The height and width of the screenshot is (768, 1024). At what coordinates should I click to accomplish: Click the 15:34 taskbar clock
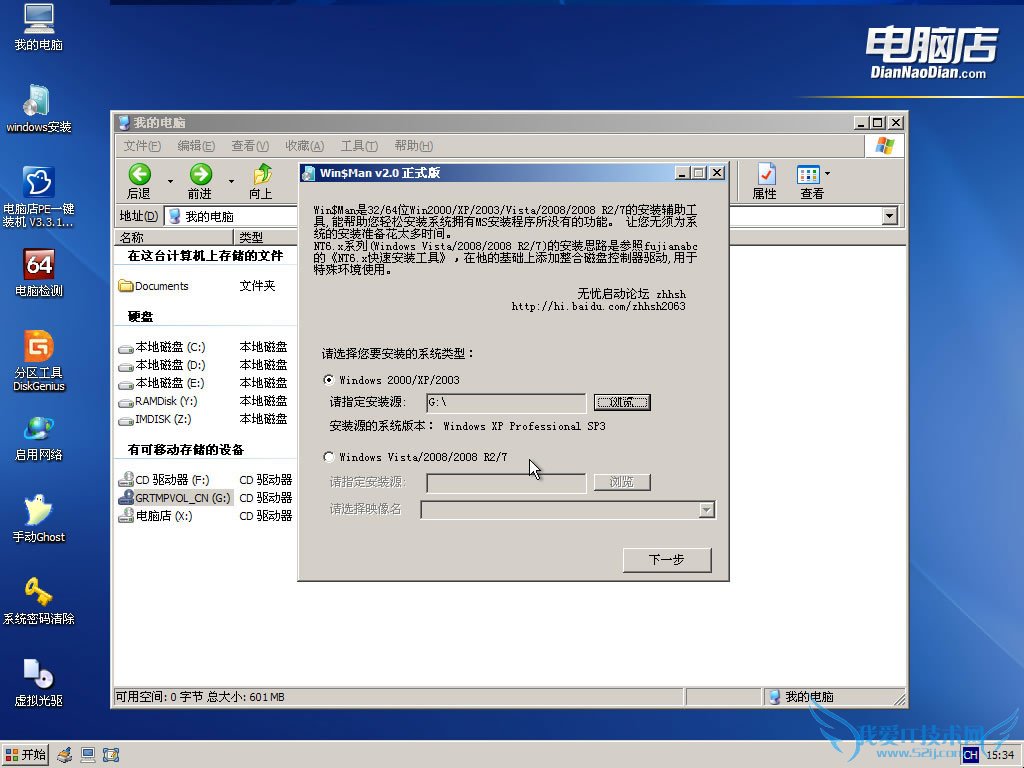(x=1000, y=755)
